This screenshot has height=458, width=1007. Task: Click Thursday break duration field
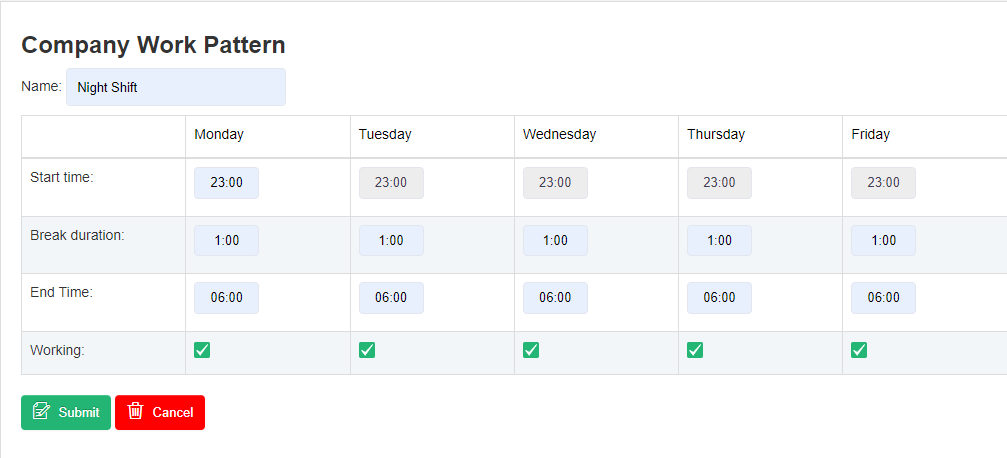click(x=719, y=241)
